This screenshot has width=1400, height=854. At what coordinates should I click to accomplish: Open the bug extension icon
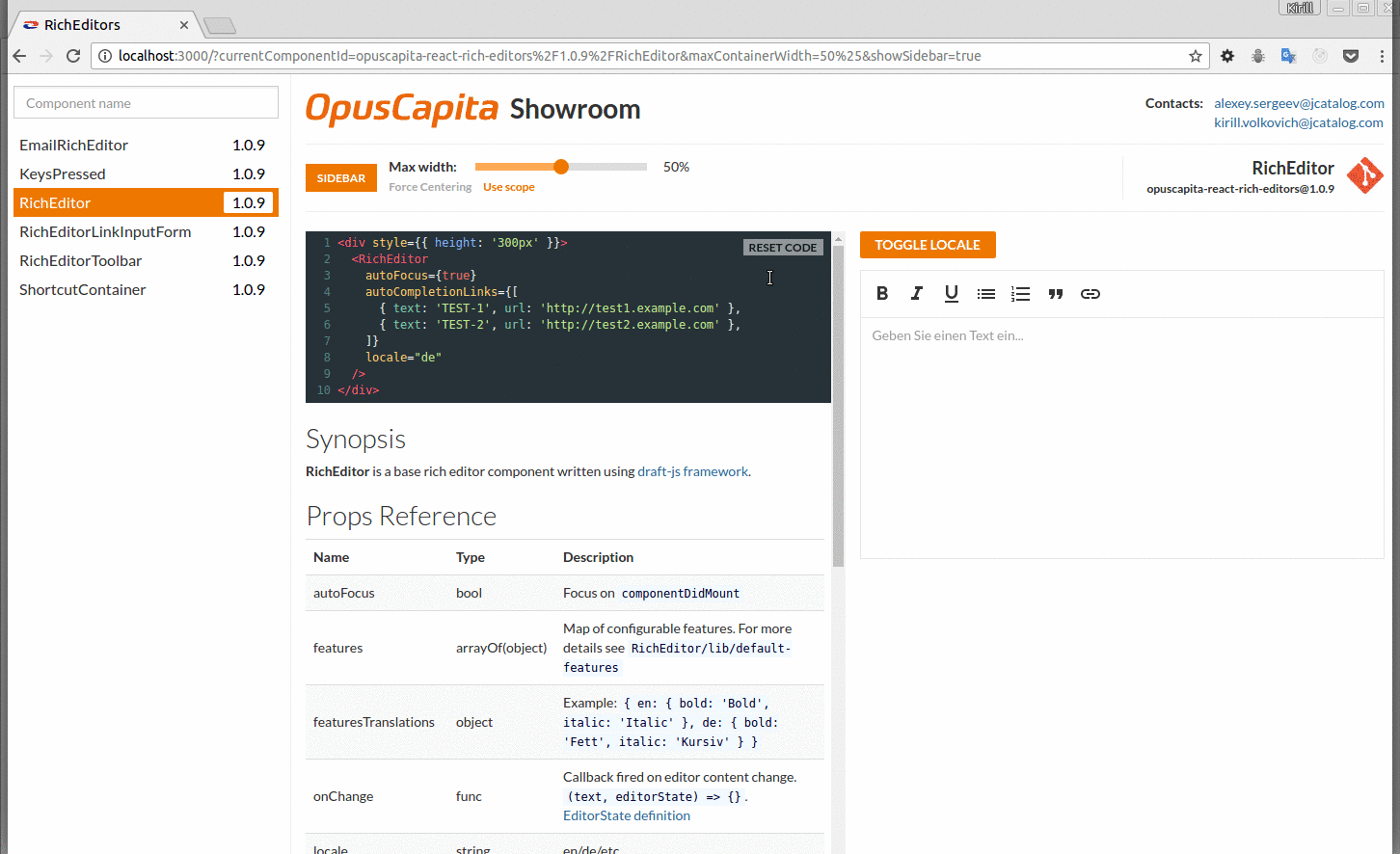(1258, 56)
